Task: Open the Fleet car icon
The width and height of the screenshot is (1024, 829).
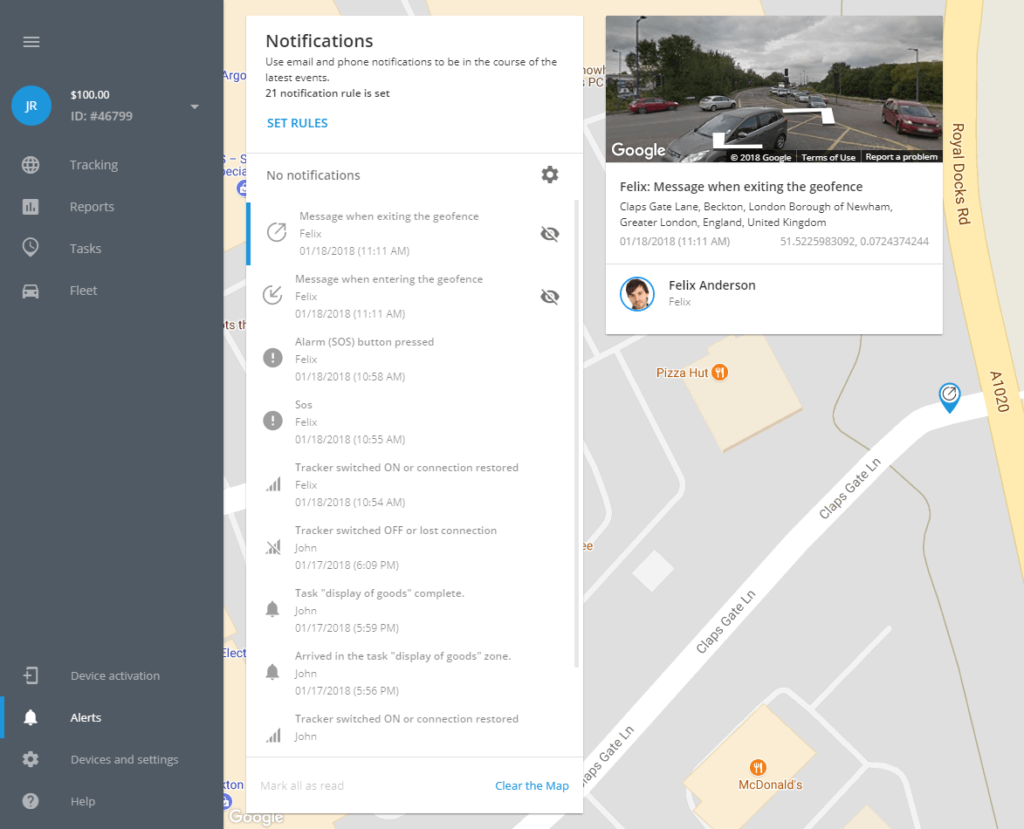Action: 31,290
